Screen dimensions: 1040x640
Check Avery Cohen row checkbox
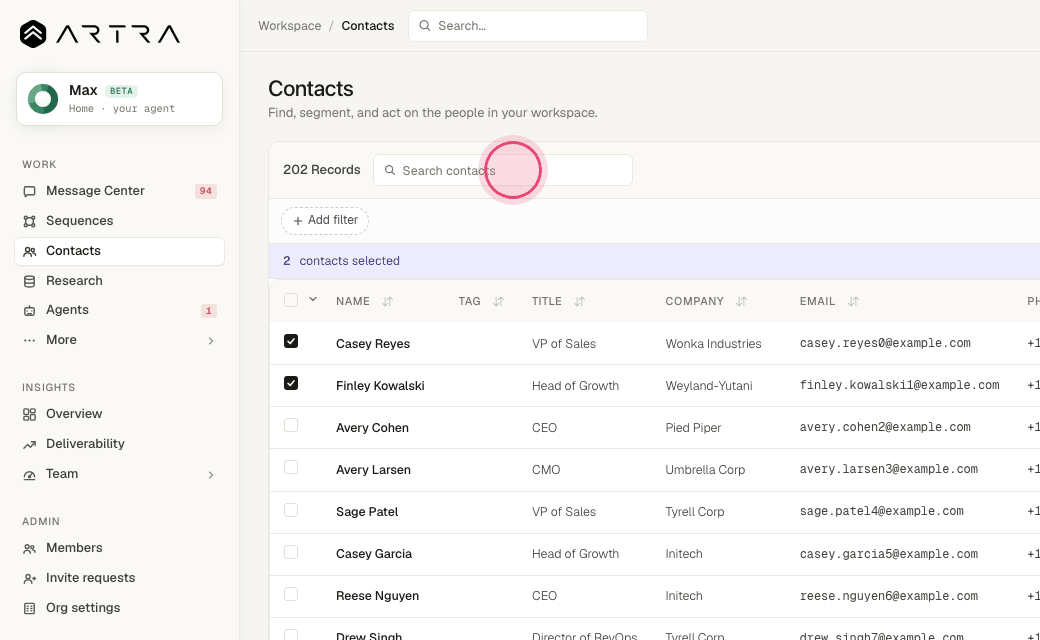(x=291, y=425)
